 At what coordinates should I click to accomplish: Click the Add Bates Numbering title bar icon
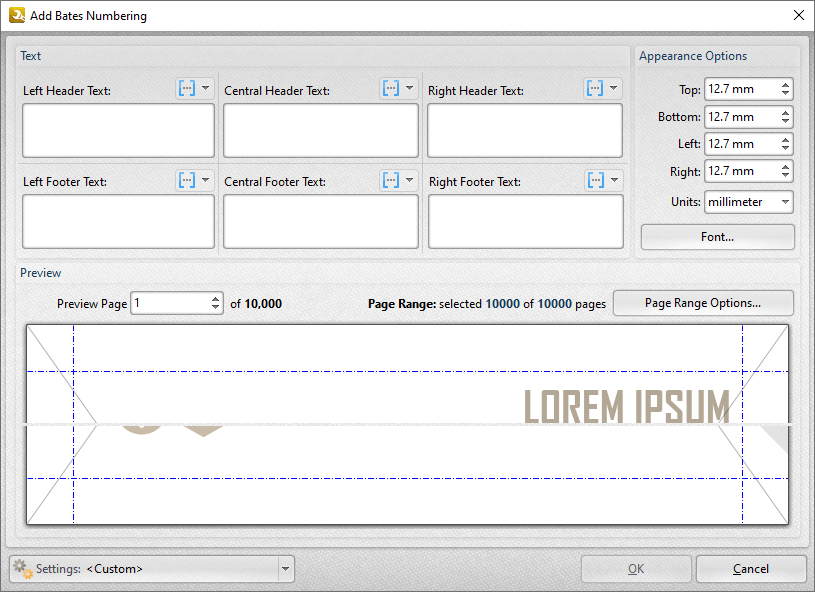pos(16,15)
